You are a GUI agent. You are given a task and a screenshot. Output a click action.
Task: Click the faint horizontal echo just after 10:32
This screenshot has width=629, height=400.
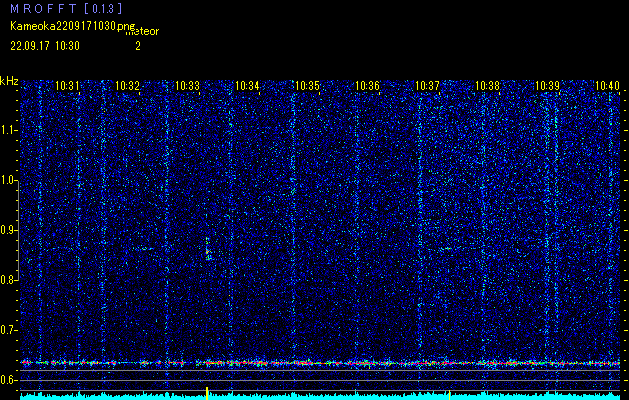[143, 249]
